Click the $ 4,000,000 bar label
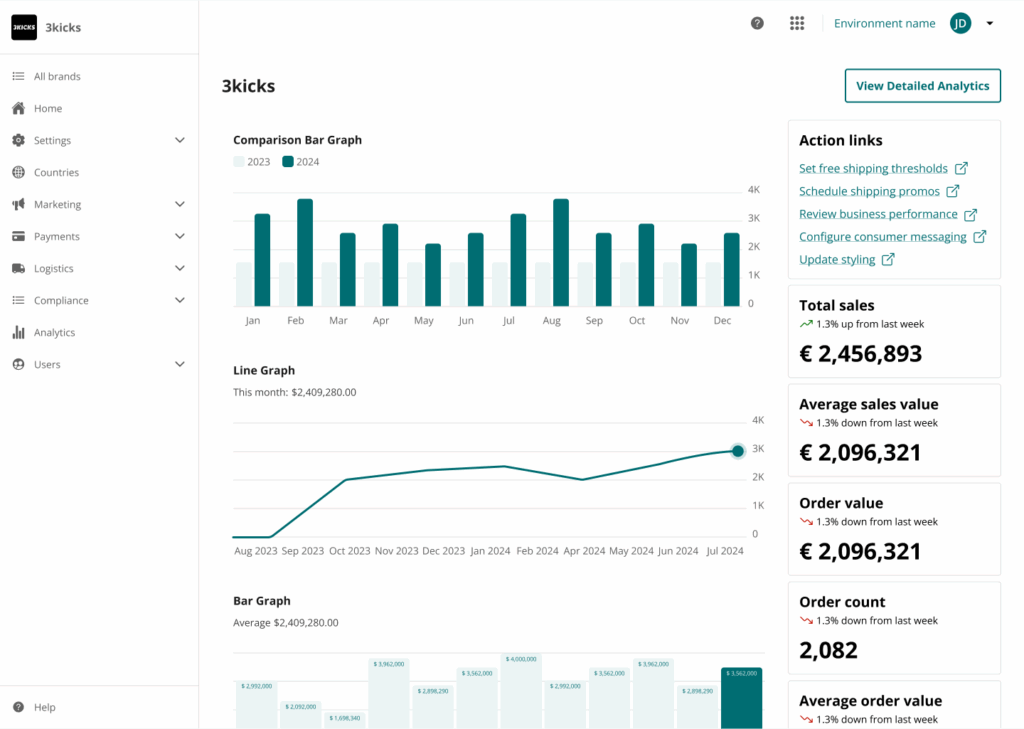The width and height of the screenshot is (1024, 729). tap(521, 659)
